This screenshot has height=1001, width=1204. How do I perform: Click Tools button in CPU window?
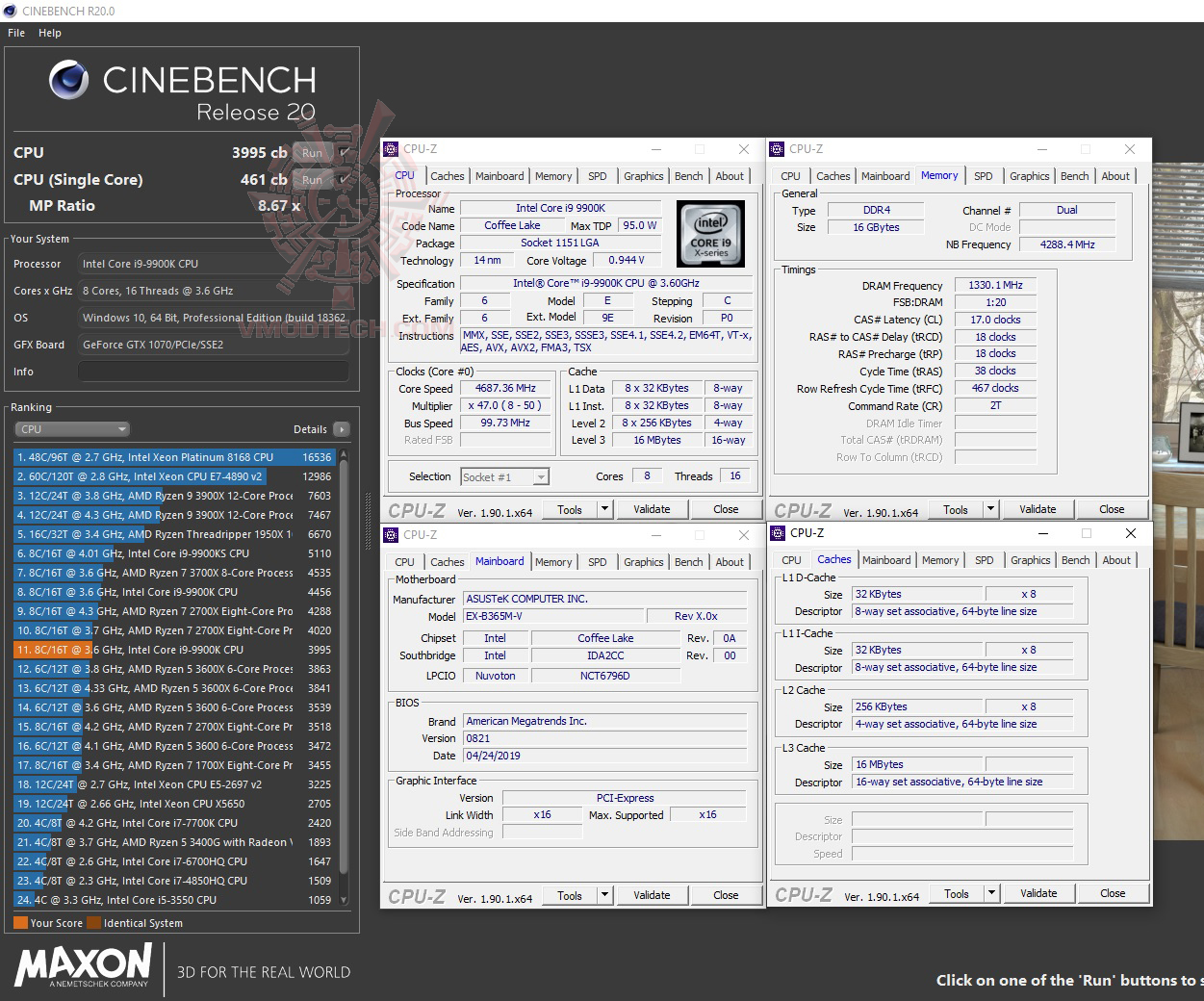click(570, 509)
